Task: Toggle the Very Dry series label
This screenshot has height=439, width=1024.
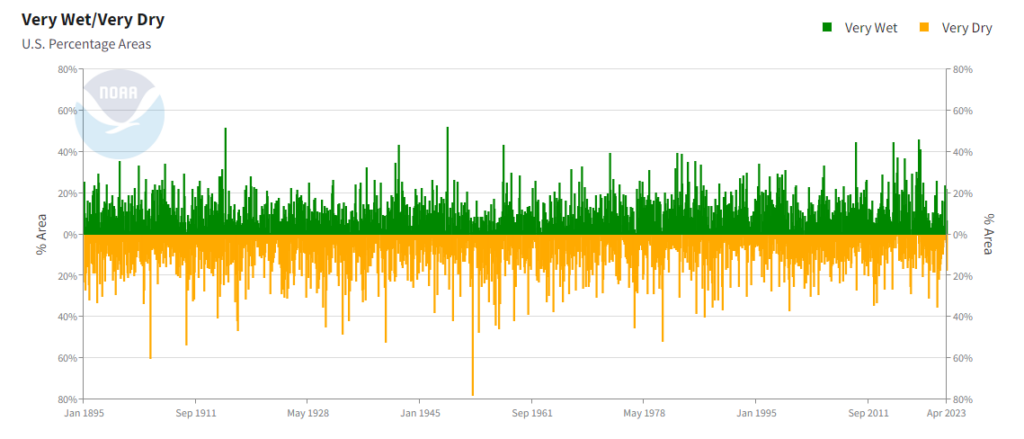Action: click(x=966, y=28)
